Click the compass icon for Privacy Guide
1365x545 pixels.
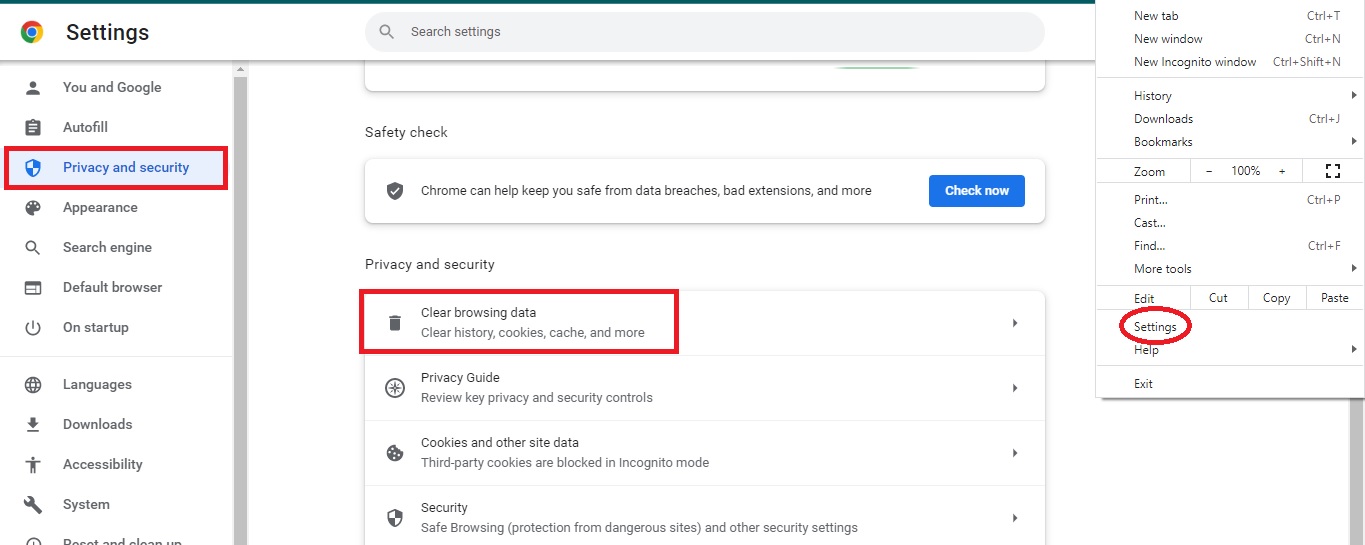click(395, 387)
